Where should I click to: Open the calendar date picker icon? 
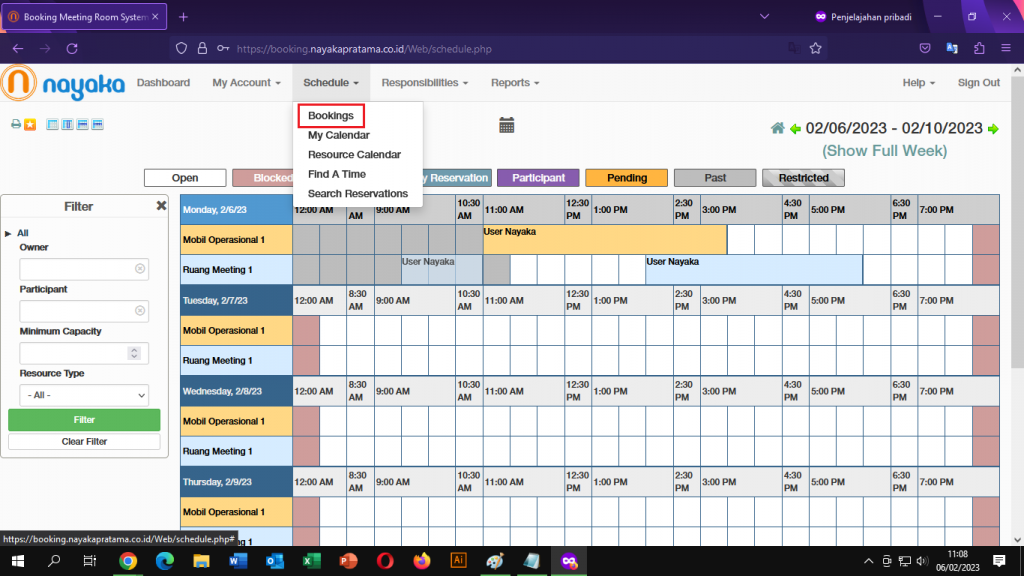[x=507, y=125]
